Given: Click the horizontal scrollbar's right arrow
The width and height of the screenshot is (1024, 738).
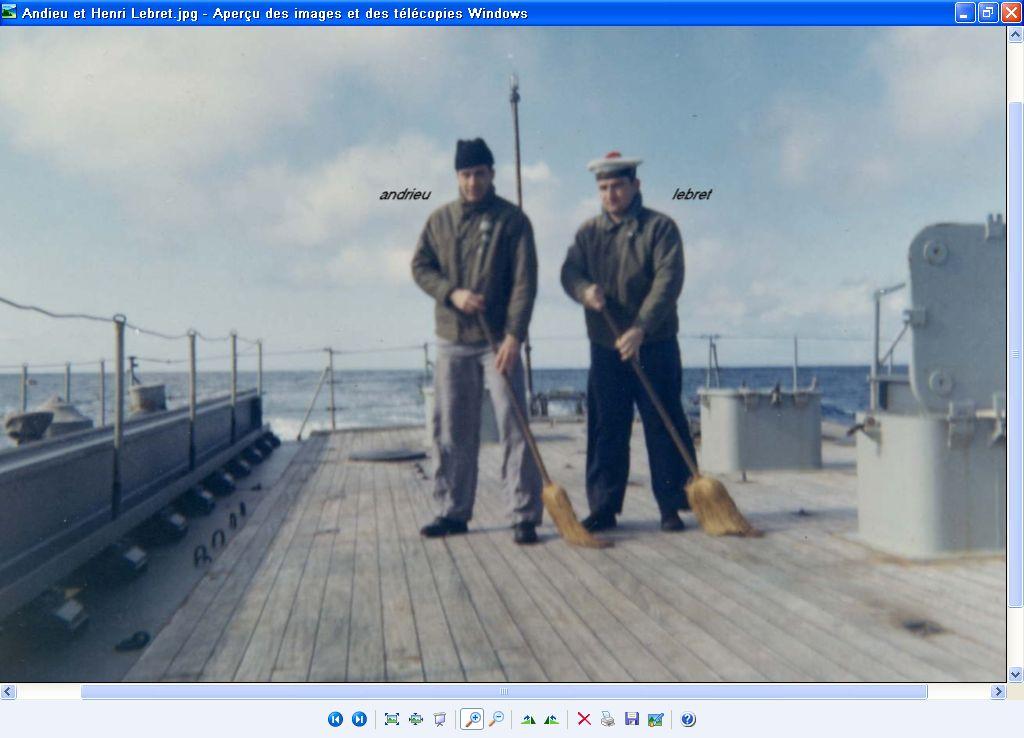Looking at the screenshot, I should [997, 691].
